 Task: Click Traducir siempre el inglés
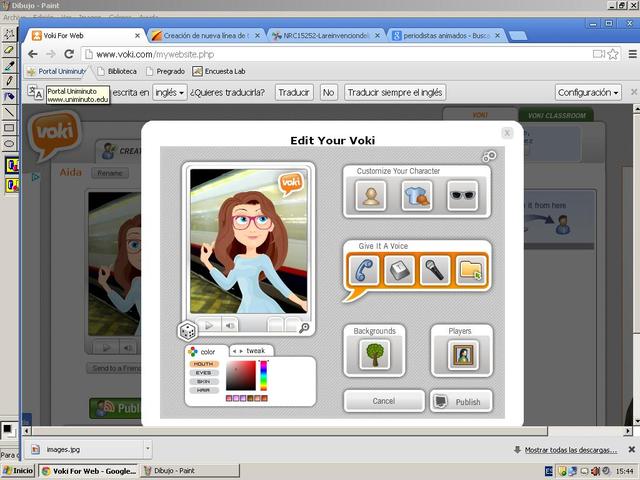395,93
